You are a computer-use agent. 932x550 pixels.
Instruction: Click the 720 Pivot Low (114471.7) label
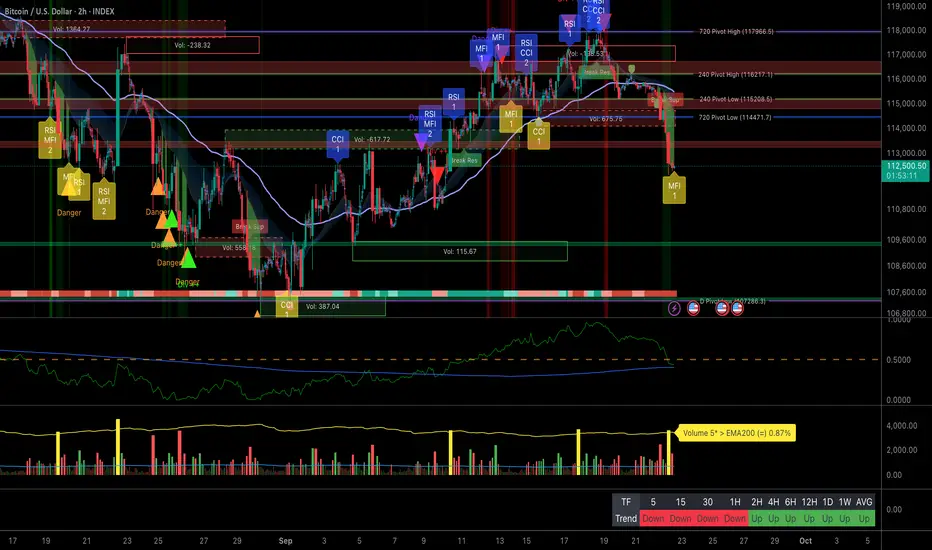(x=735, y=118)
